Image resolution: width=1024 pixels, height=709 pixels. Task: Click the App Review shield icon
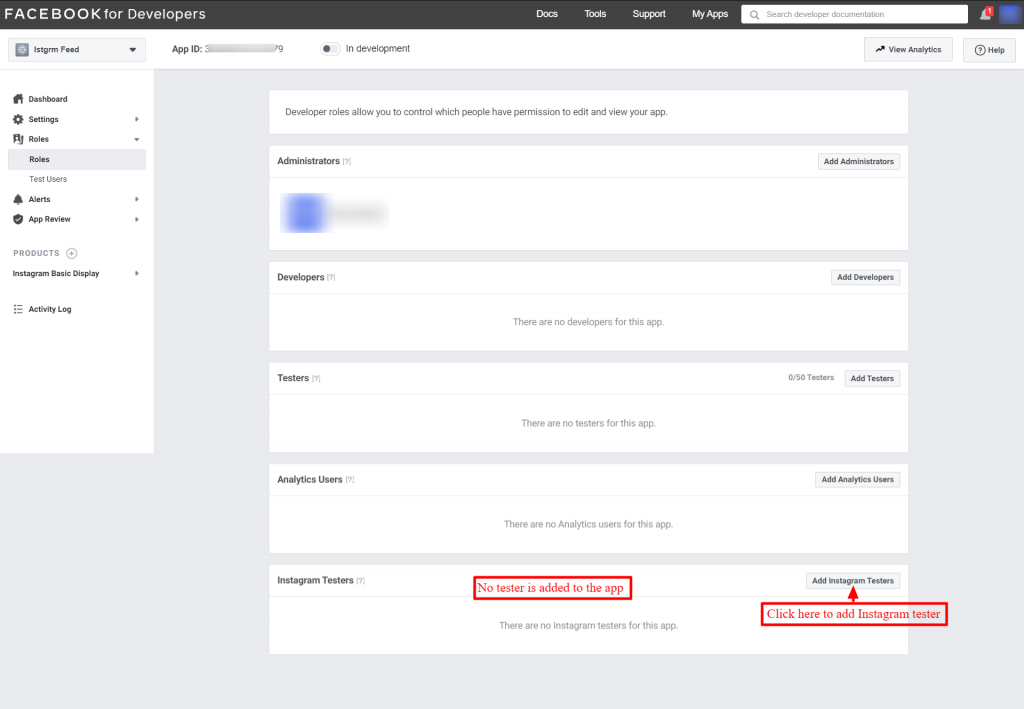point(18,219)
